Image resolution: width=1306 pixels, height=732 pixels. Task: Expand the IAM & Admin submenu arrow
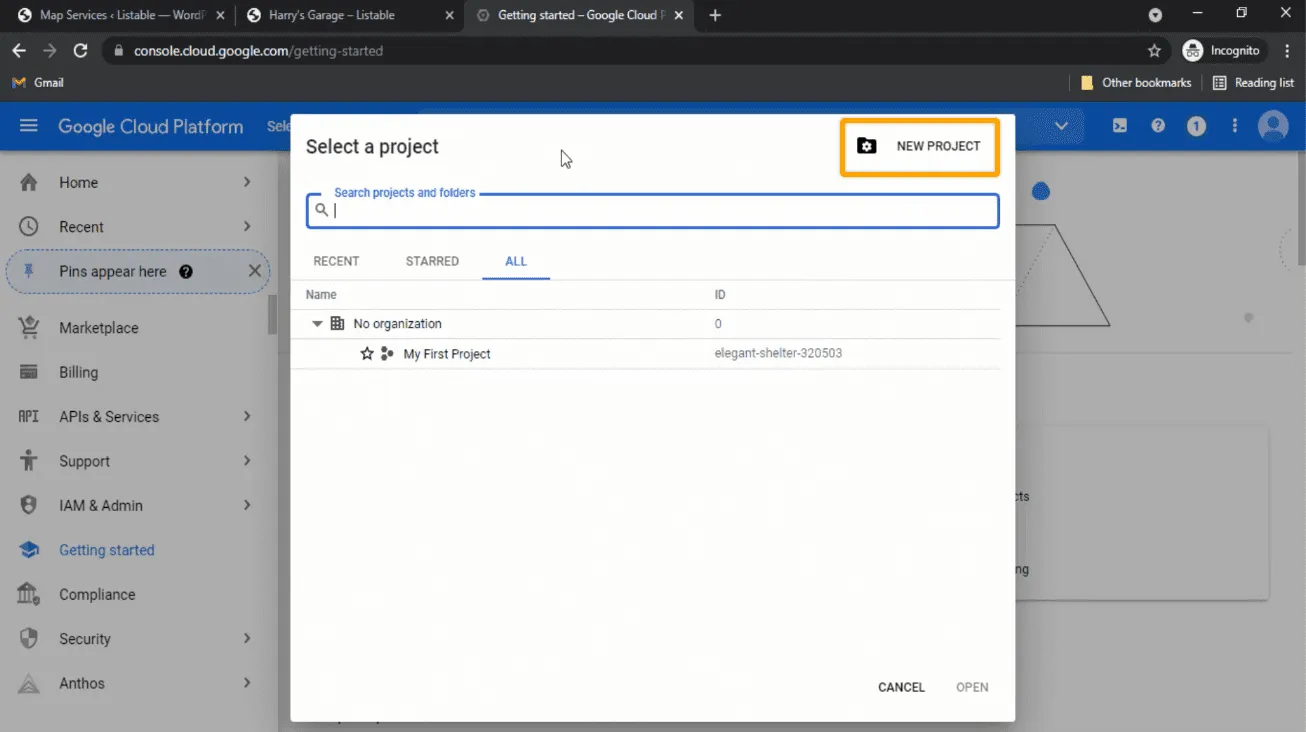(x=247, y=505)
